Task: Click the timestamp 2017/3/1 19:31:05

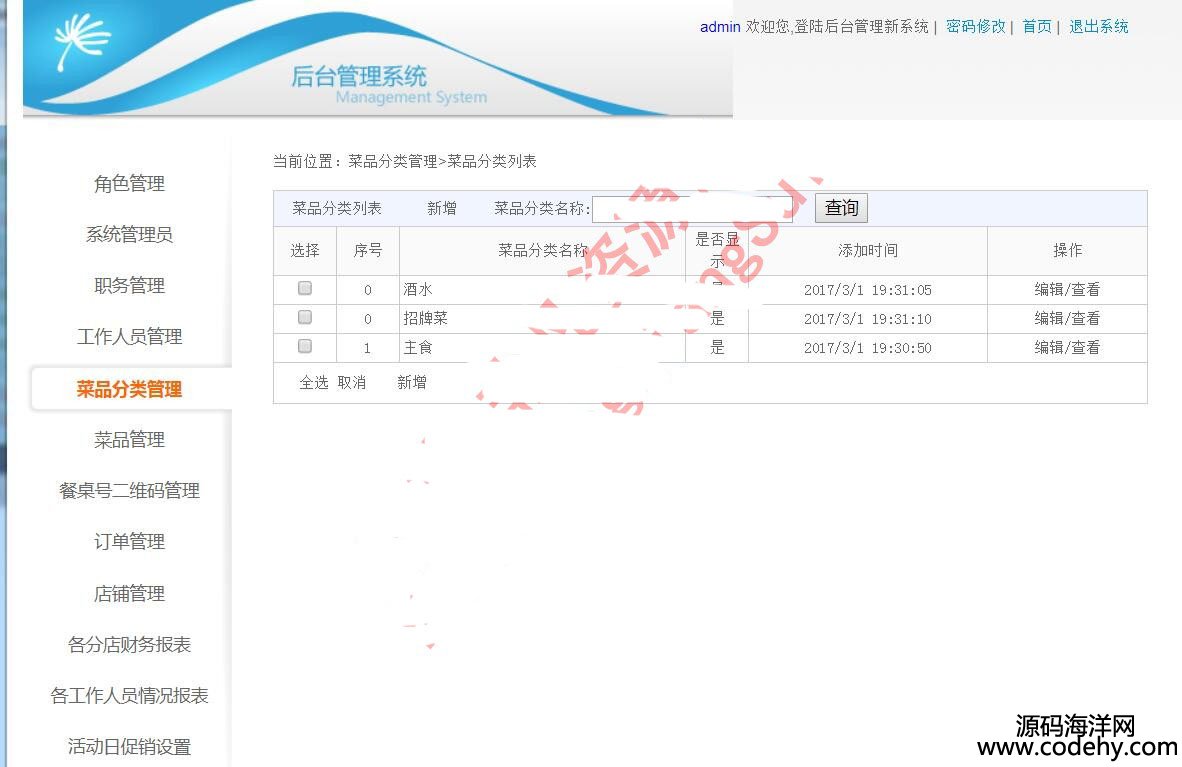Action: click(868, 290)
